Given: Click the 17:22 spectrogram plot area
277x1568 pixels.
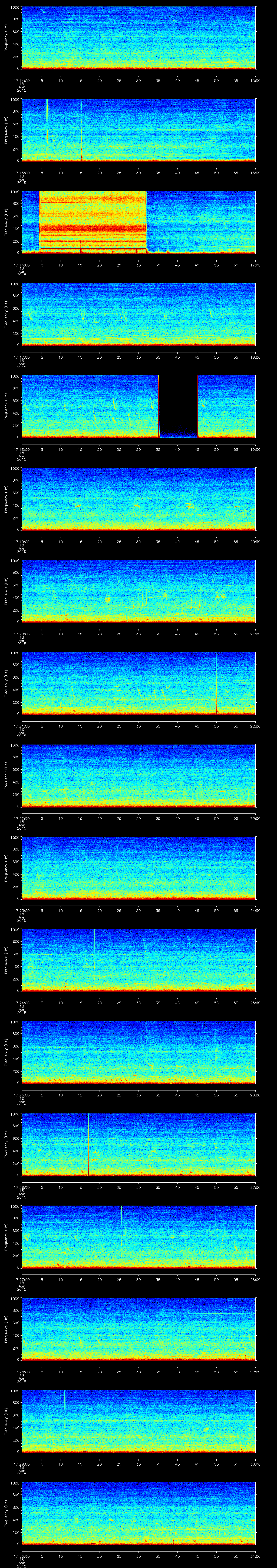Looking at the screenshot, I should [138, 775].
